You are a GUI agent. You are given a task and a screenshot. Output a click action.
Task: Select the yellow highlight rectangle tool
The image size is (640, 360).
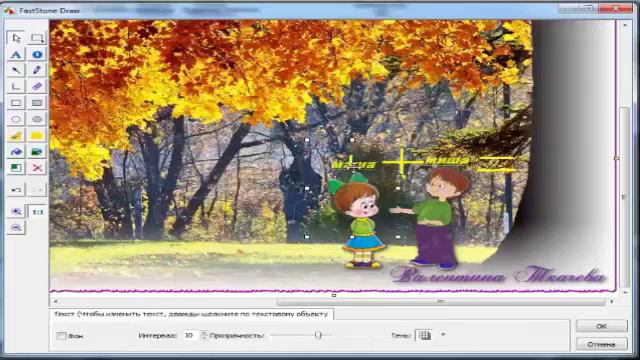(x=37, y=136)
